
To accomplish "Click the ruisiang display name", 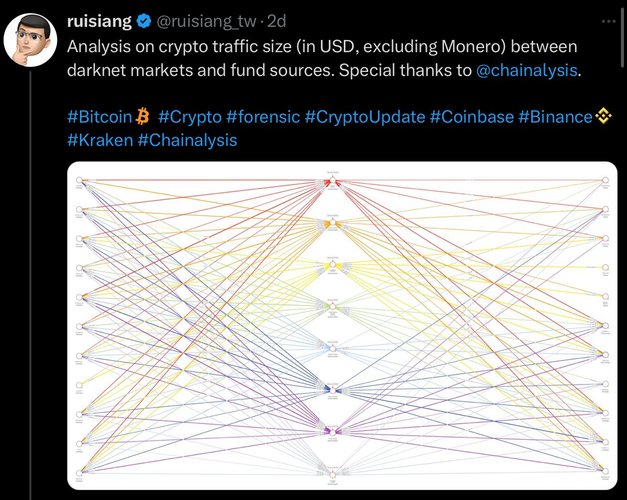I will (x=99, y=21).
